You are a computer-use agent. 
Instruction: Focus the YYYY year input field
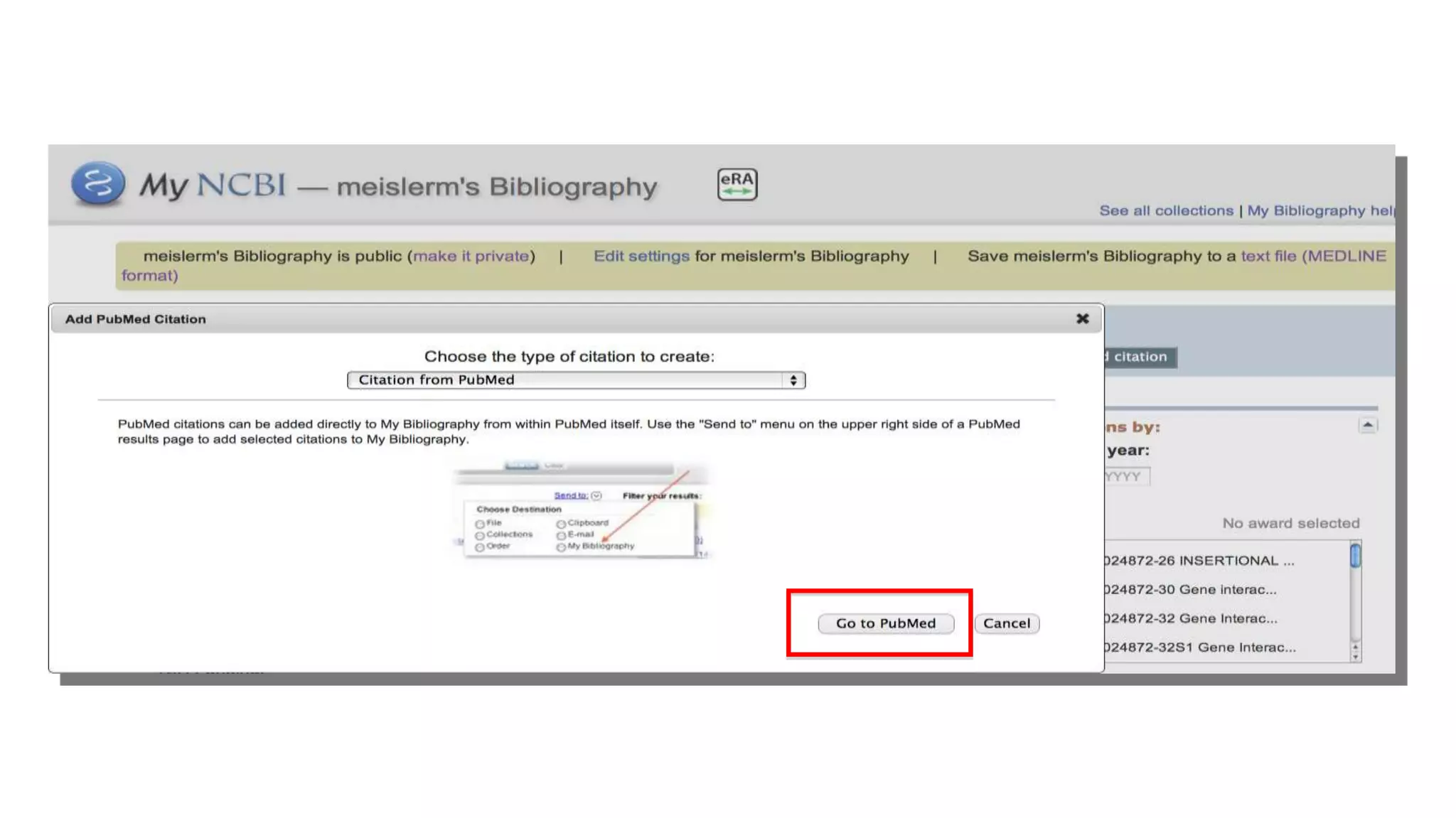(x=1127, y=476)
